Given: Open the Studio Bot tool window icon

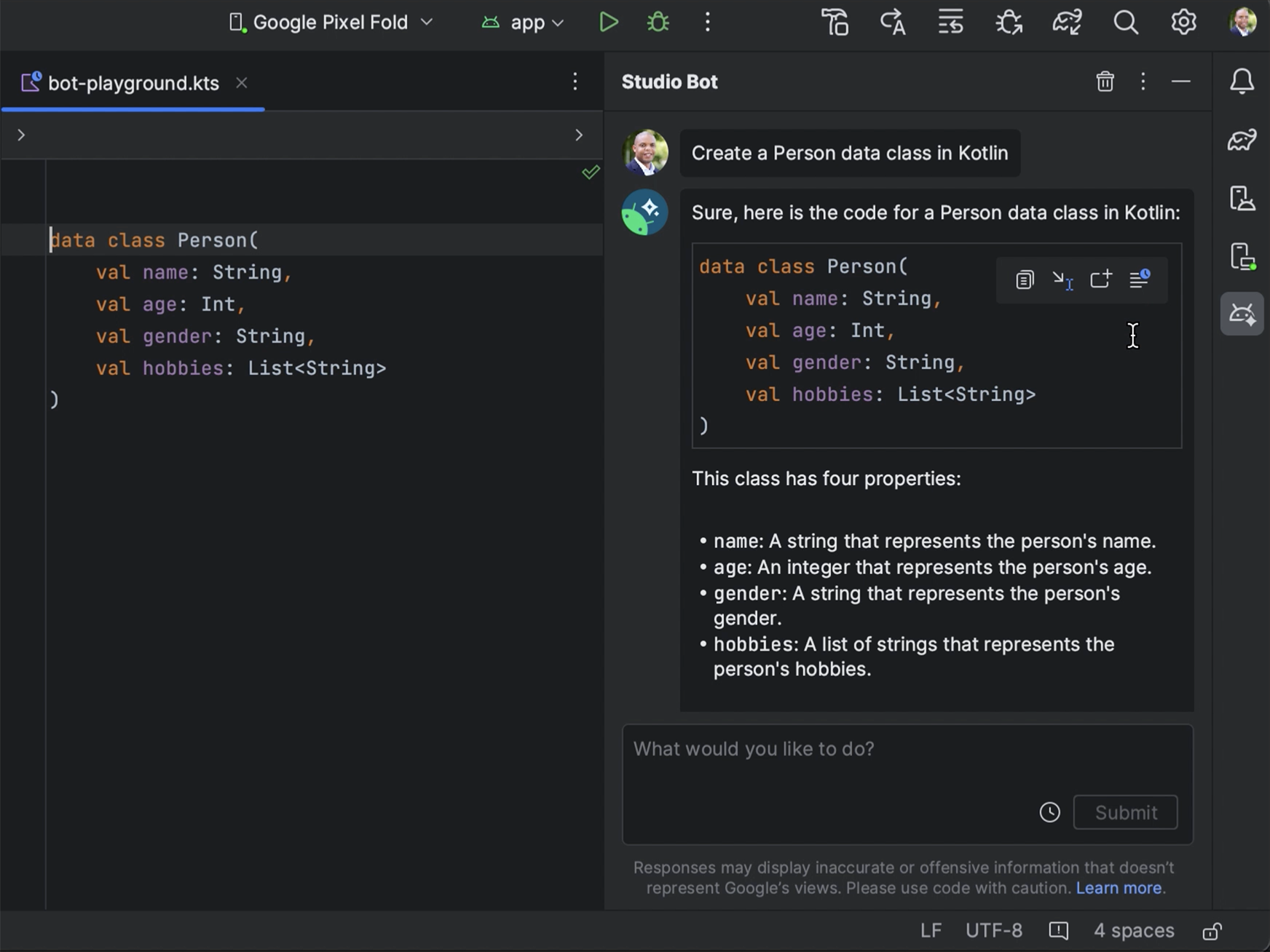Looking at the screenshot, I should tap(1242, 314).
